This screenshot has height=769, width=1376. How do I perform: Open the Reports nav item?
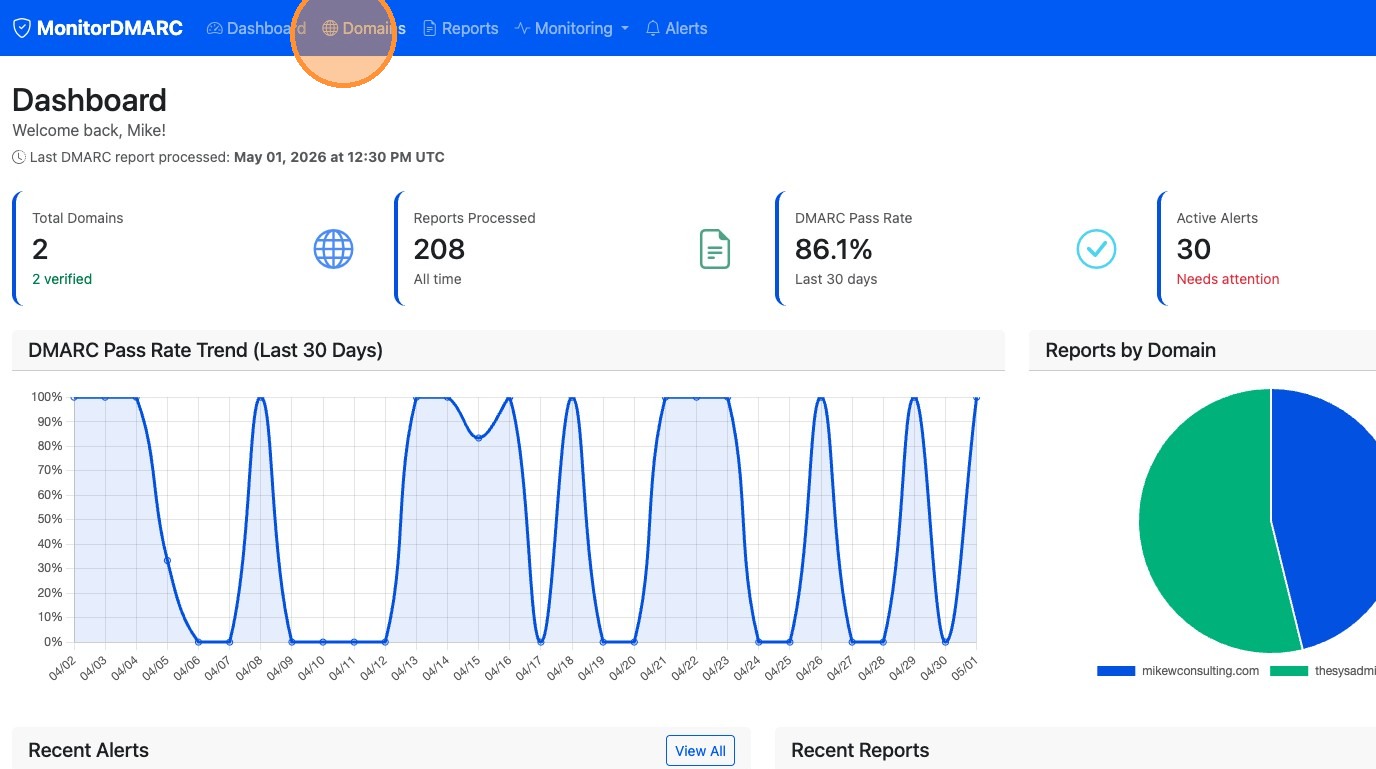(460, 28)
